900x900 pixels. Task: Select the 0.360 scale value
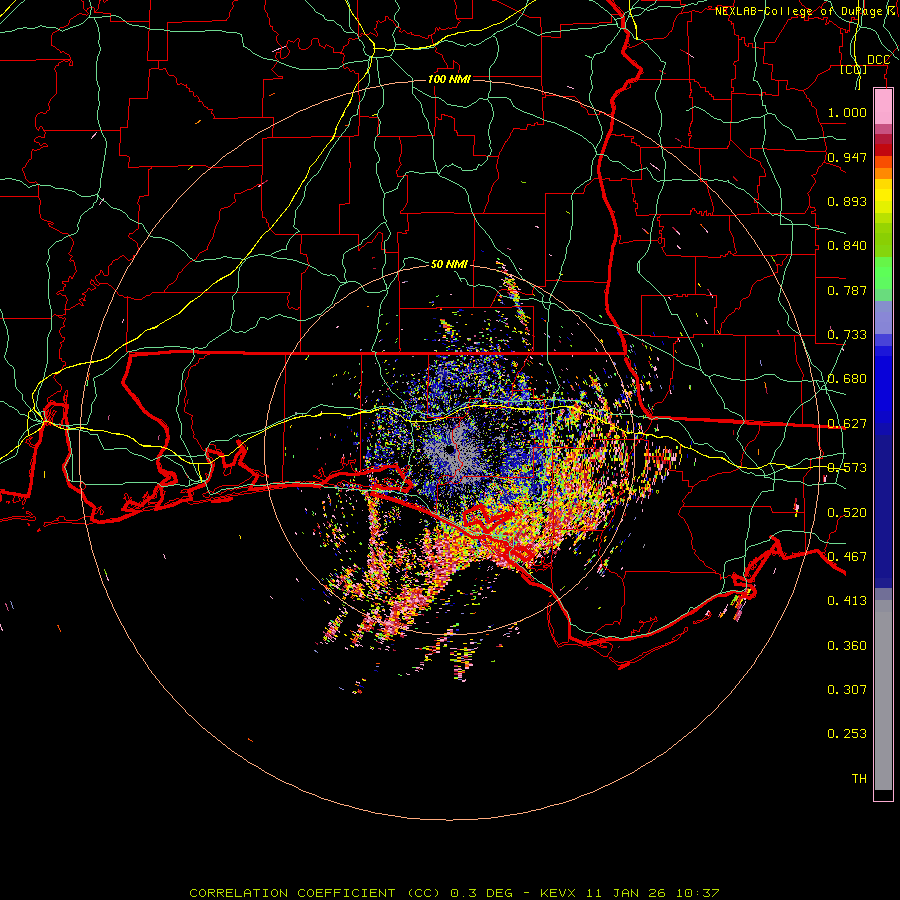(x=847, y=646)
